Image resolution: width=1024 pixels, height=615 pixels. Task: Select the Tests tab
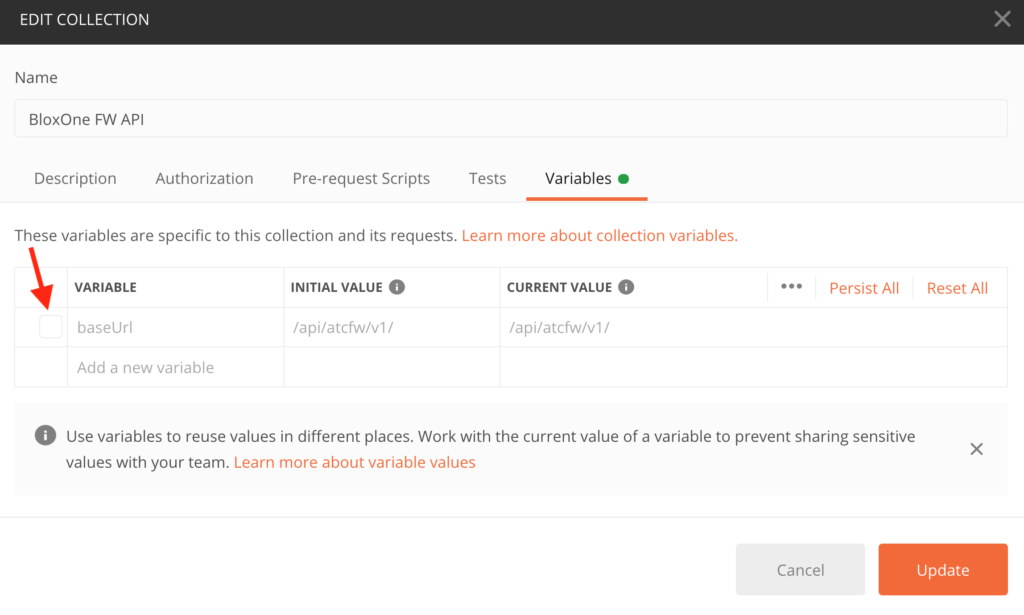487,179
